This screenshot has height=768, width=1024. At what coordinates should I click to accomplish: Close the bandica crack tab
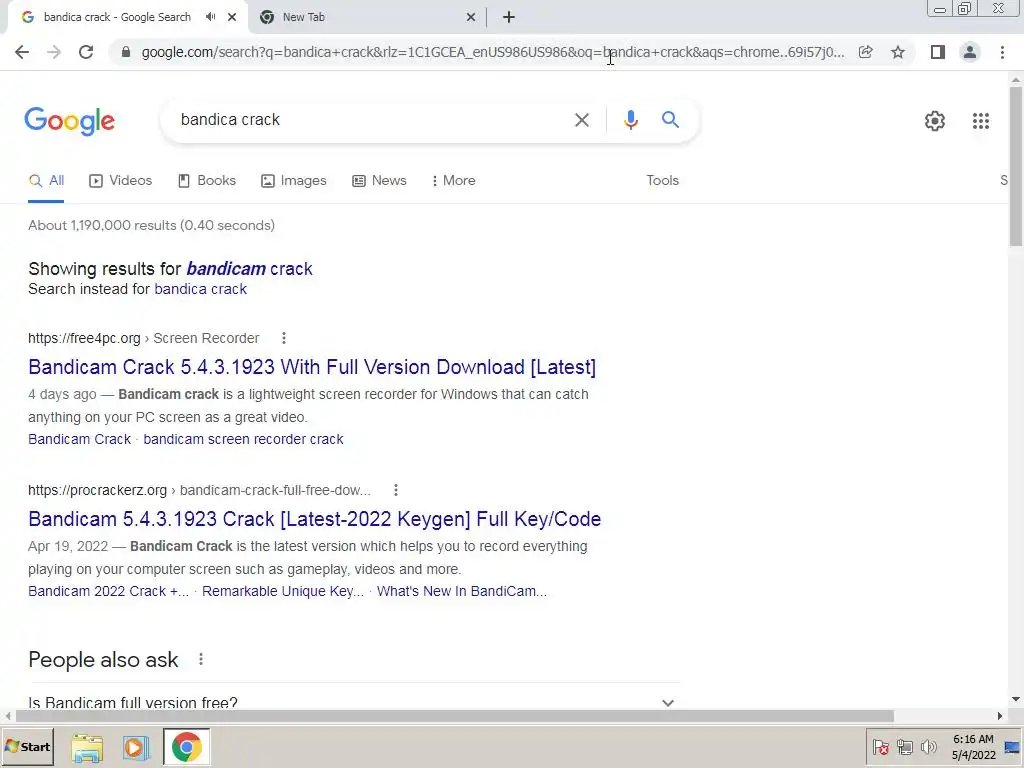click(232, 17)
